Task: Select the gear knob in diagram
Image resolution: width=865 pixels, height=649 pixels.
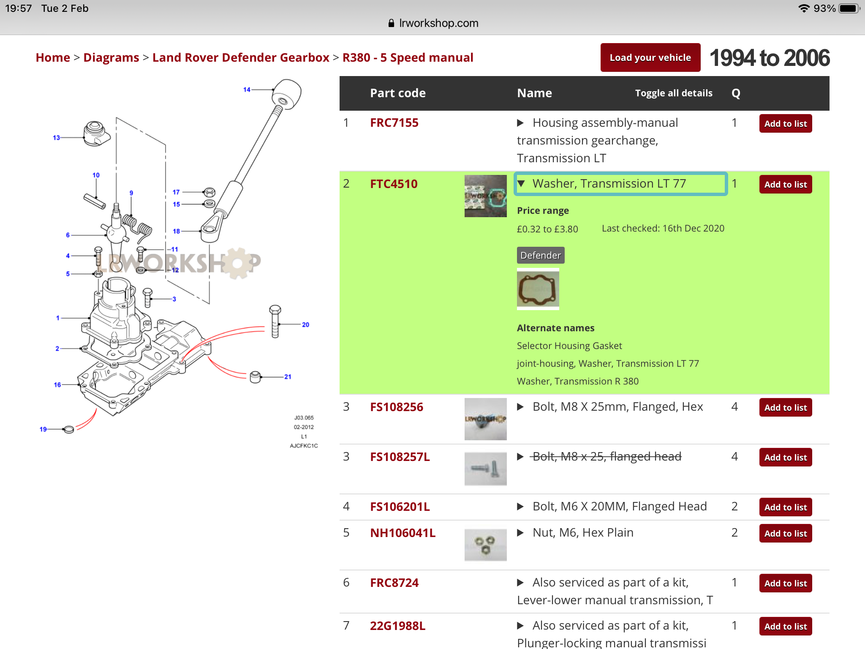Action: click(x=286, y=92)
